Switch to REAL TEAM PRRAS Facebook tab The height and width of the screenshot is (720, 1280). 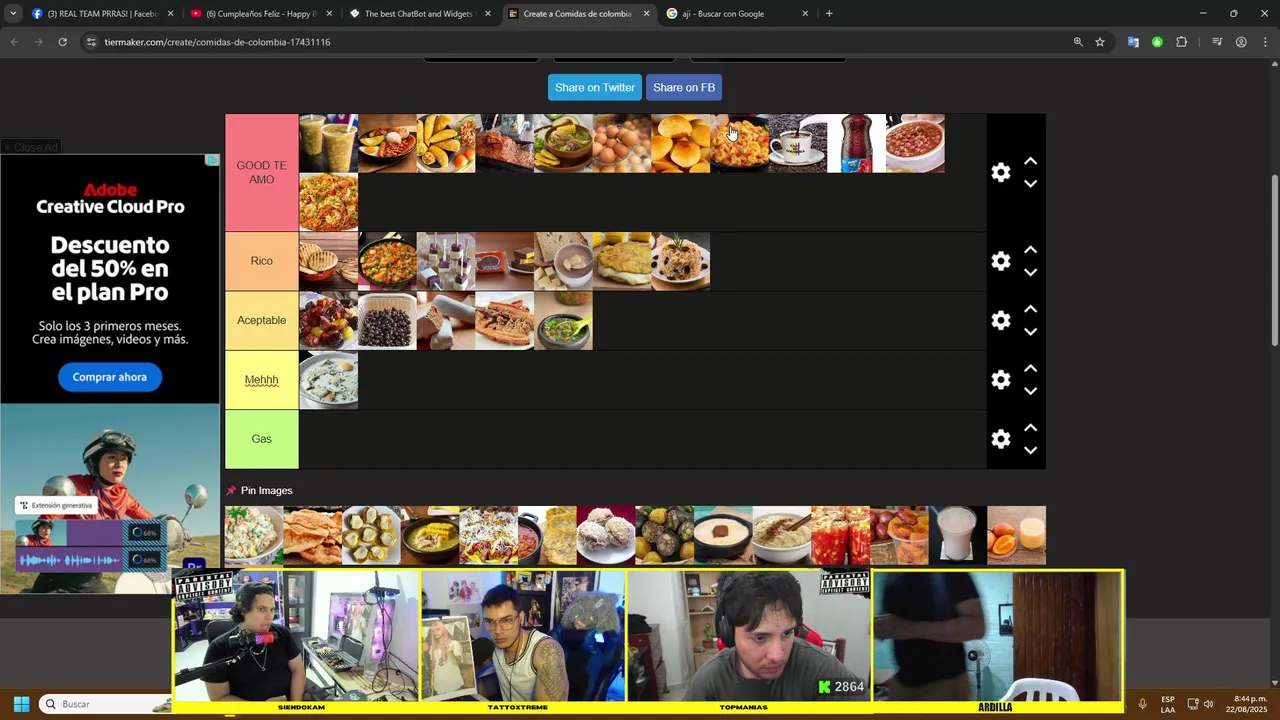coord(101,14)
